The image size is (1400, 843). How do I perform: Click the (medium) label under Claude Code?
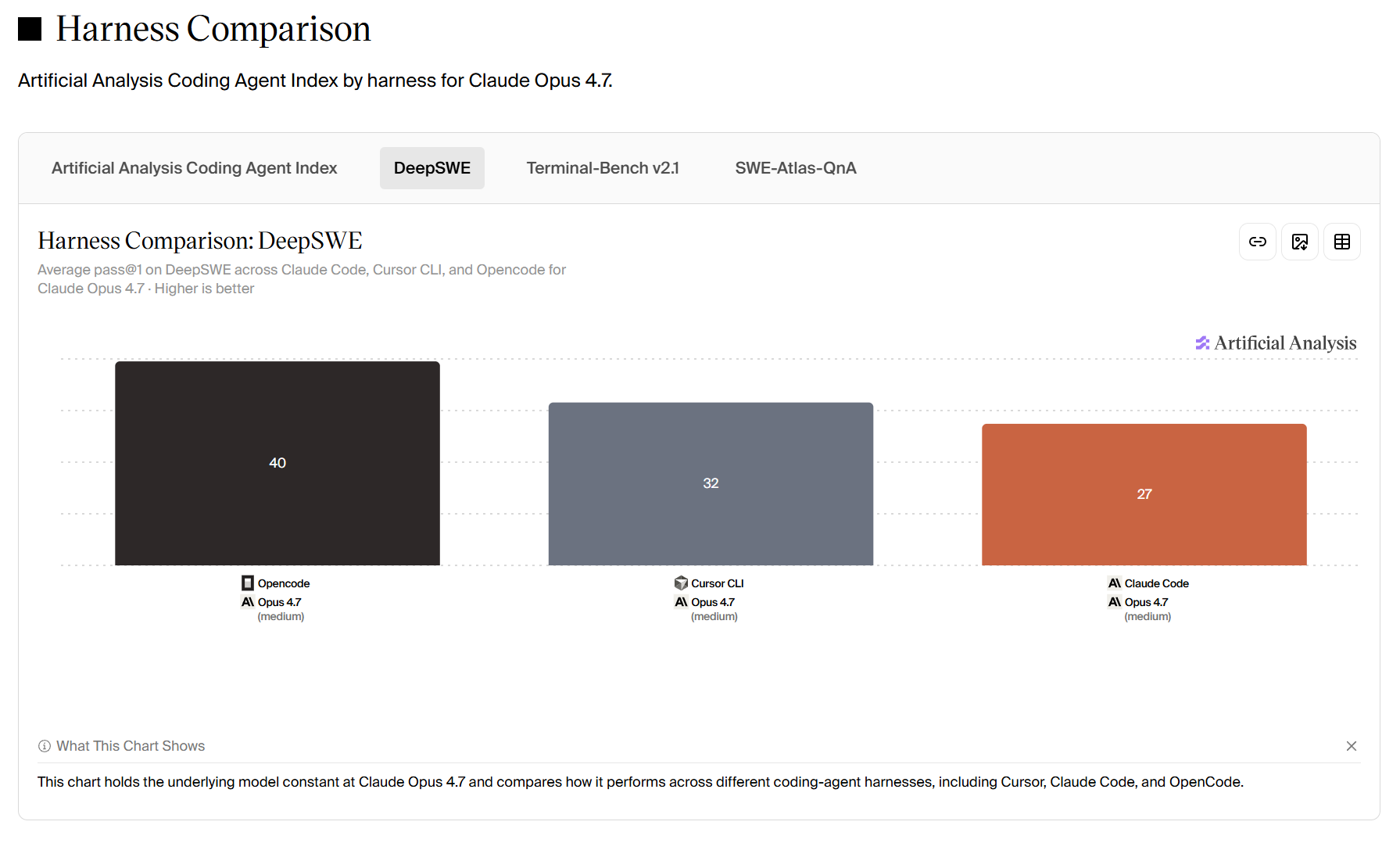click(1148, 616)
